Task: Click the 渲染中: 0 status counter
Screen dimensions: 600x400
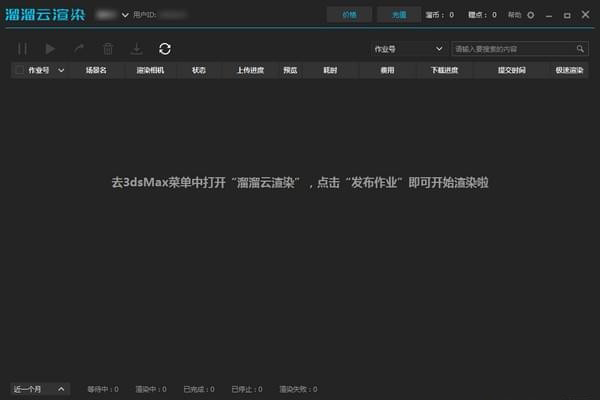Action: (x=151, y=389)
